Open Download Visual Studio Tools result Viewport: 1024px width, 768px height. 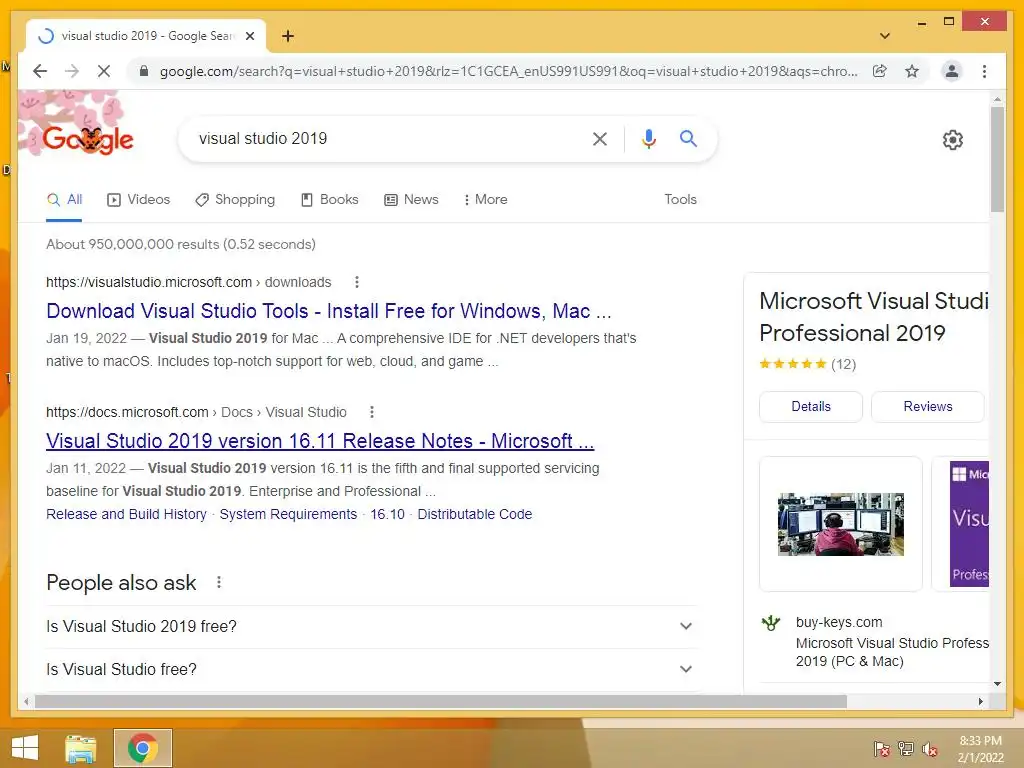pos(328,312)
